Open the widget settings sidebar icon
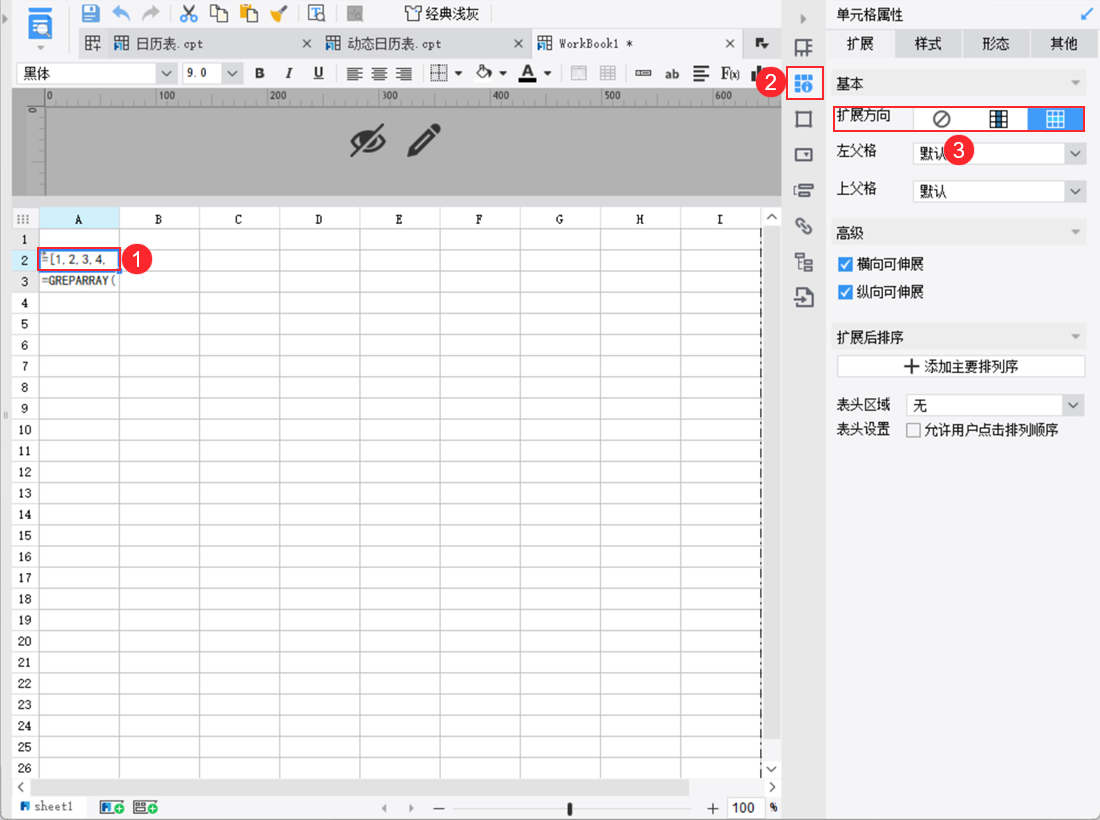This screenshot has width=1100, height=820. [804, 154]
